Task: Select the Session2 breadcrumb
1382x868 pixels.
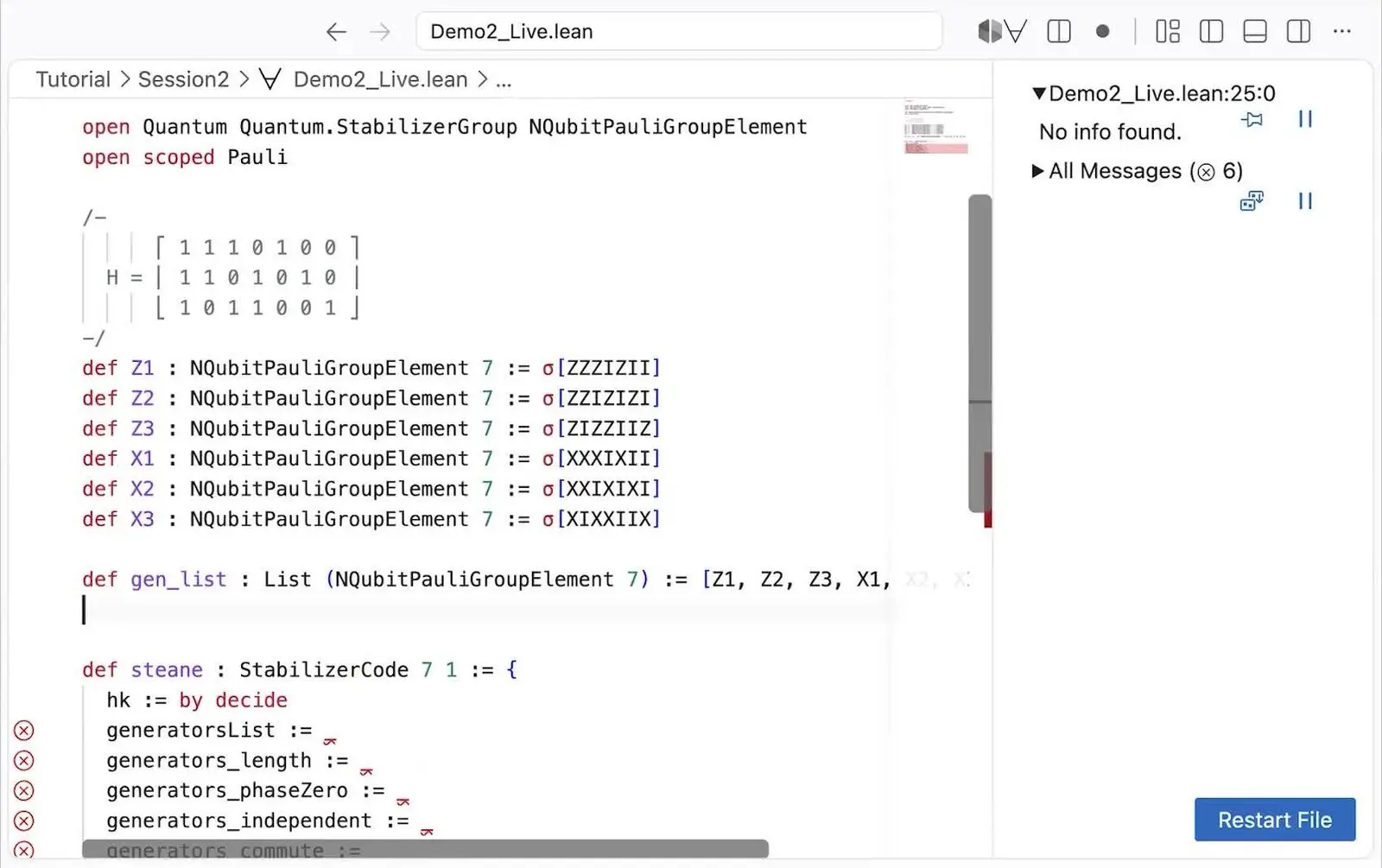Action: click(x=184, y=79)
